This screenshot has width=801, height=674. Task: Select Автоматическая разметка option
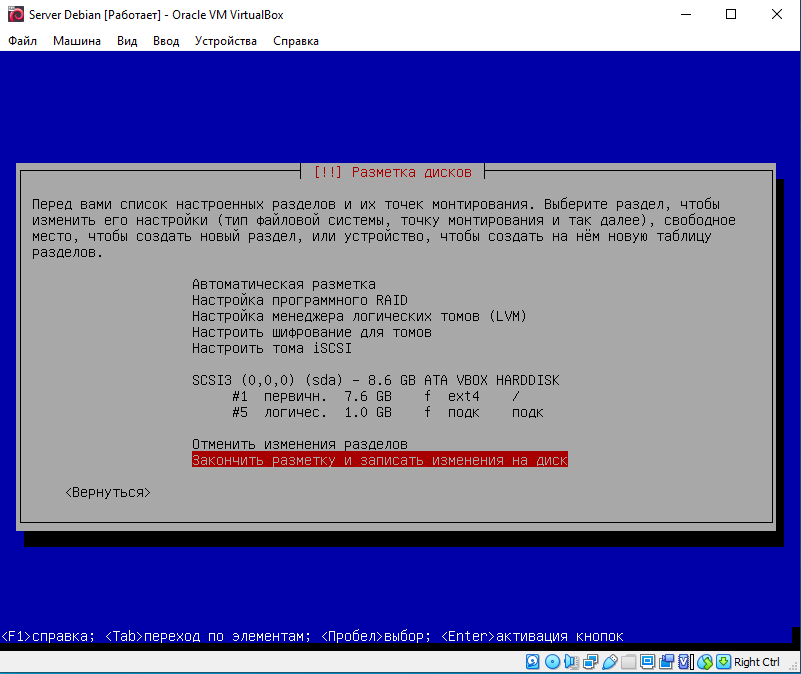coord(284,284)
